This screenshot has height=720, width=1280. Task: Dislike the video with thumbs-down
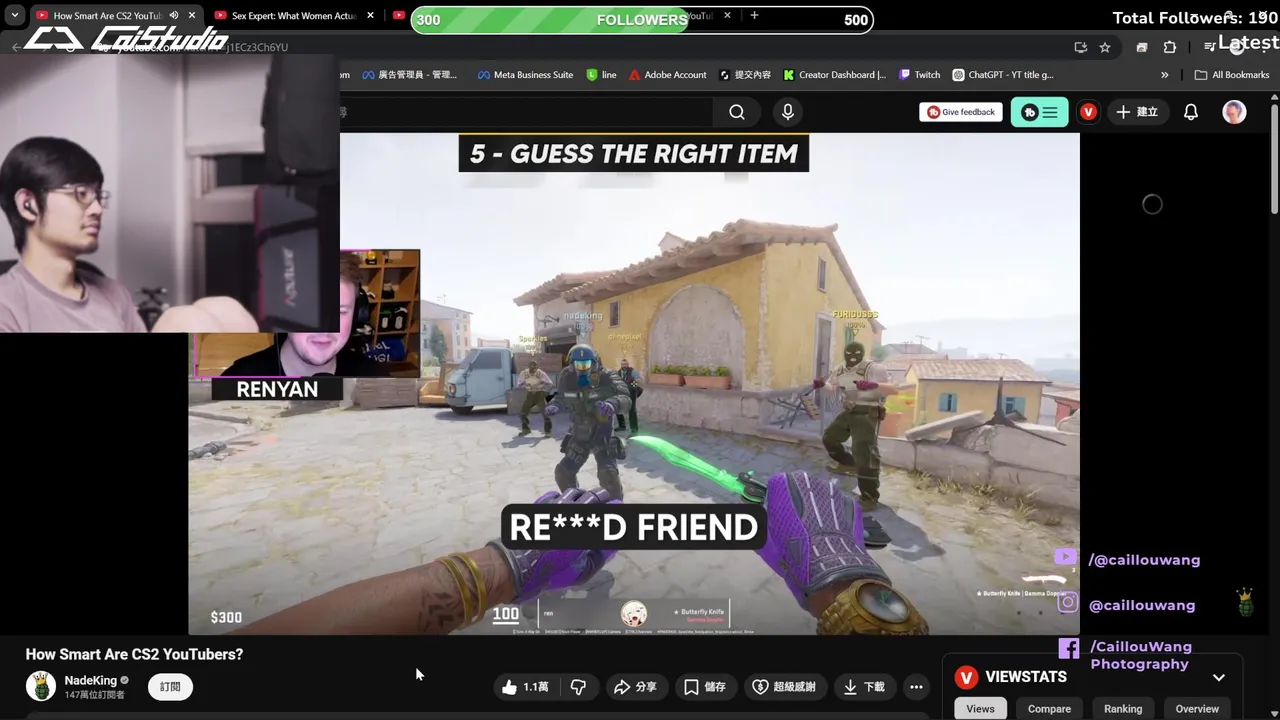coord(578,687)
